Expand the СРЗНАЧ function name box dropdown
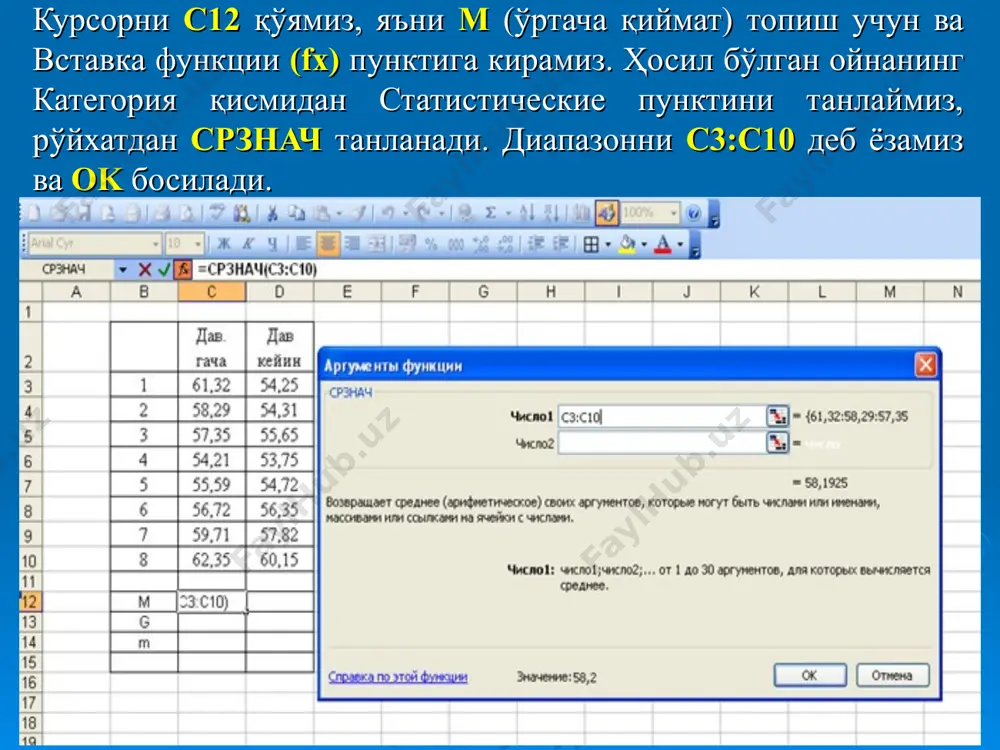This screenshot has width=1000, height=750. click(x=122, y=270)
